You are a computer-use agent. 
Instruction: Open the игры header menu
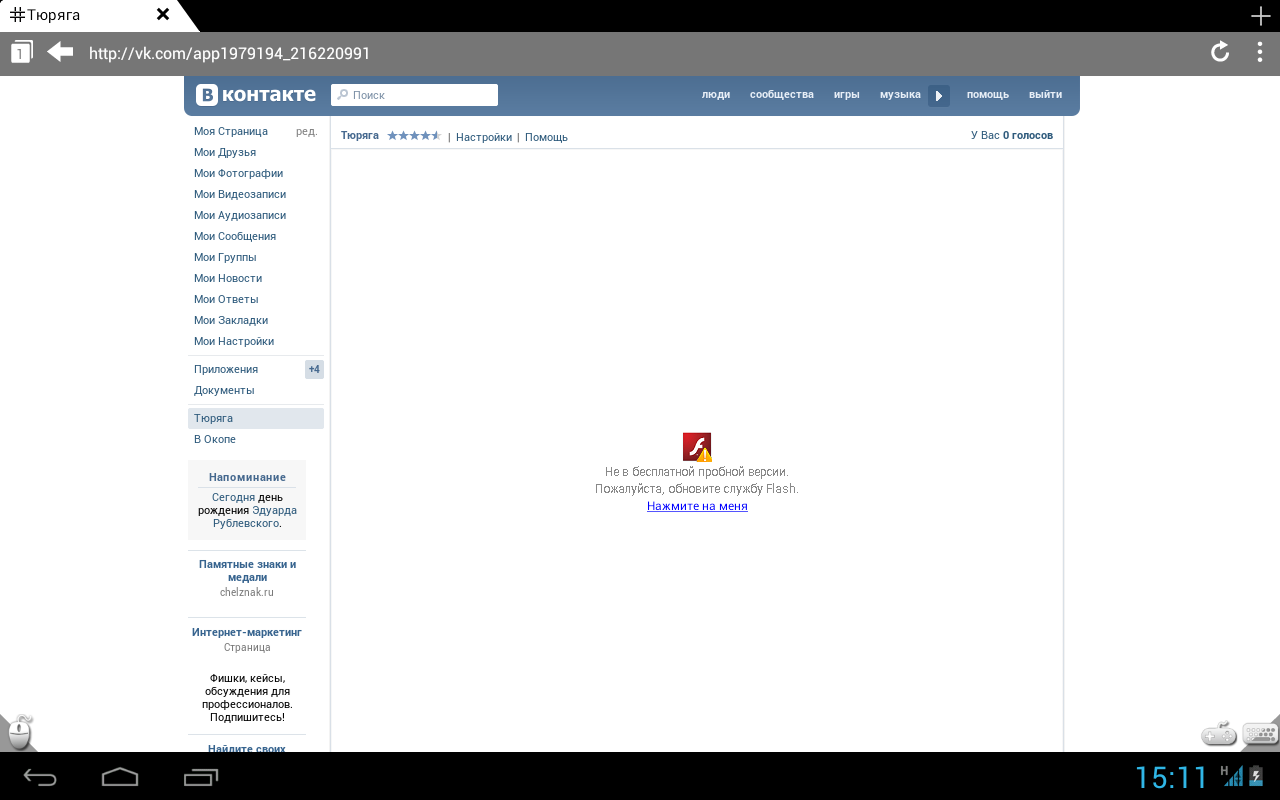(847, 95)
